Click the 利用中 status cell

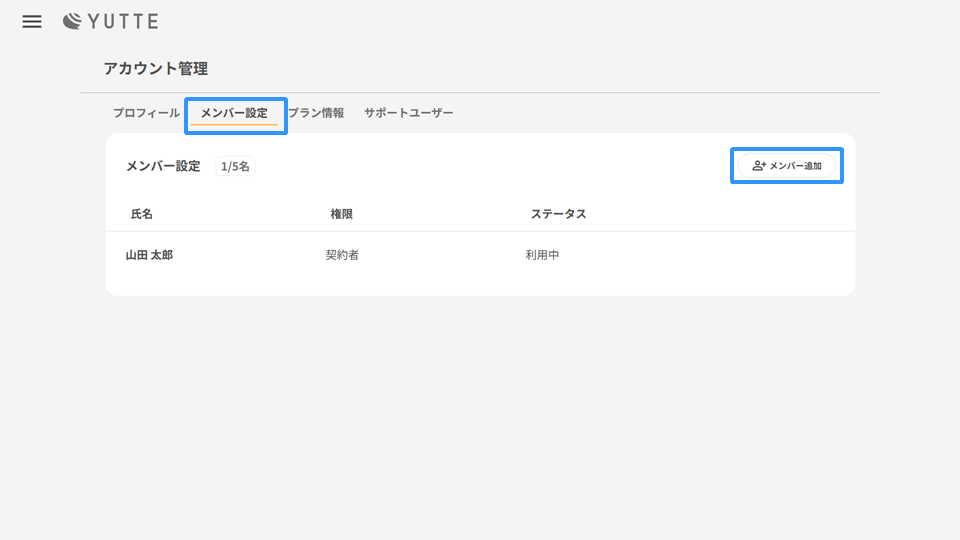pyautogui.click(x=542, y=255)
